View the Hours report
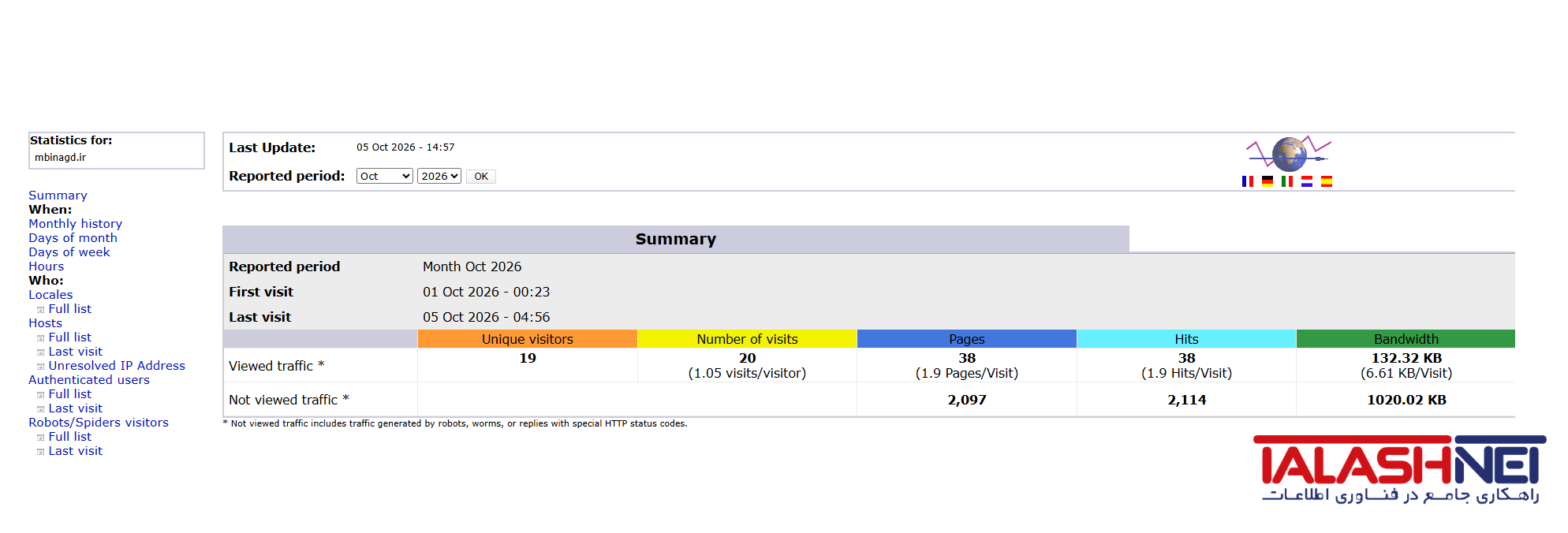This screenshot has width=1568, height=533. point(46,266)
